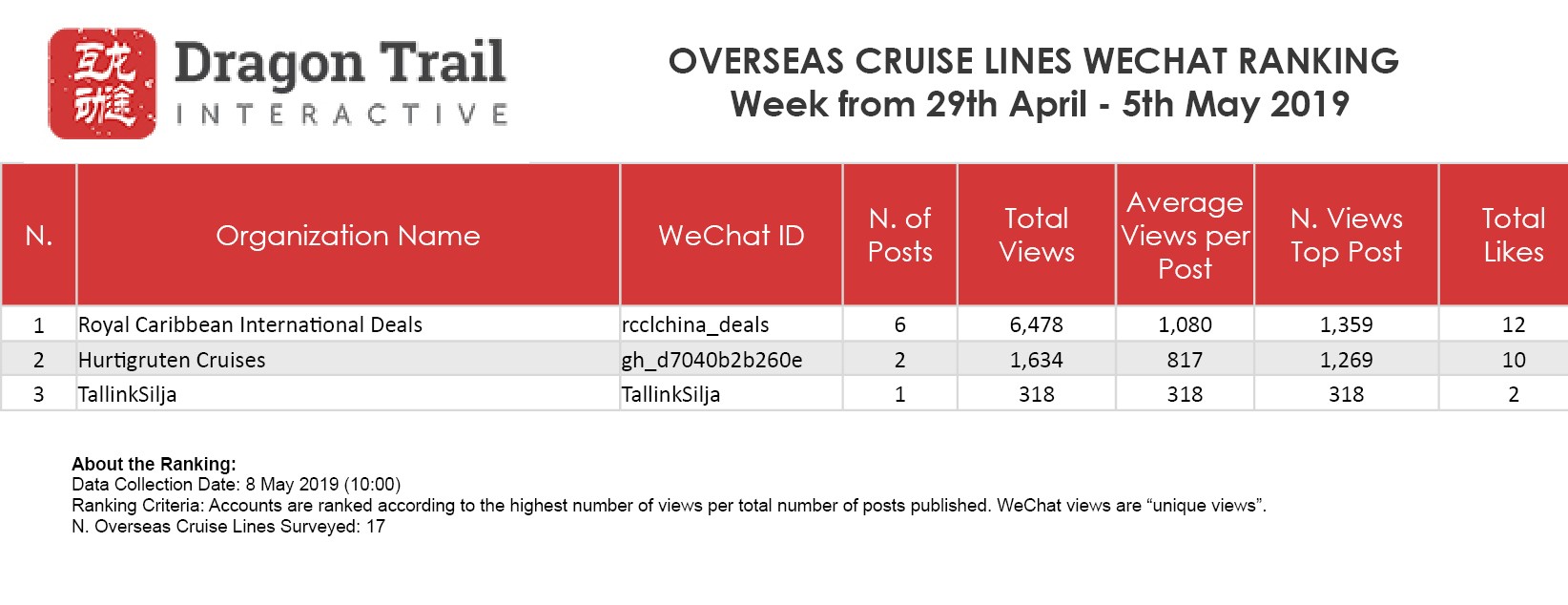
Task: Select Royal Caribbean International Deals row name
Action: coord(250,324)
